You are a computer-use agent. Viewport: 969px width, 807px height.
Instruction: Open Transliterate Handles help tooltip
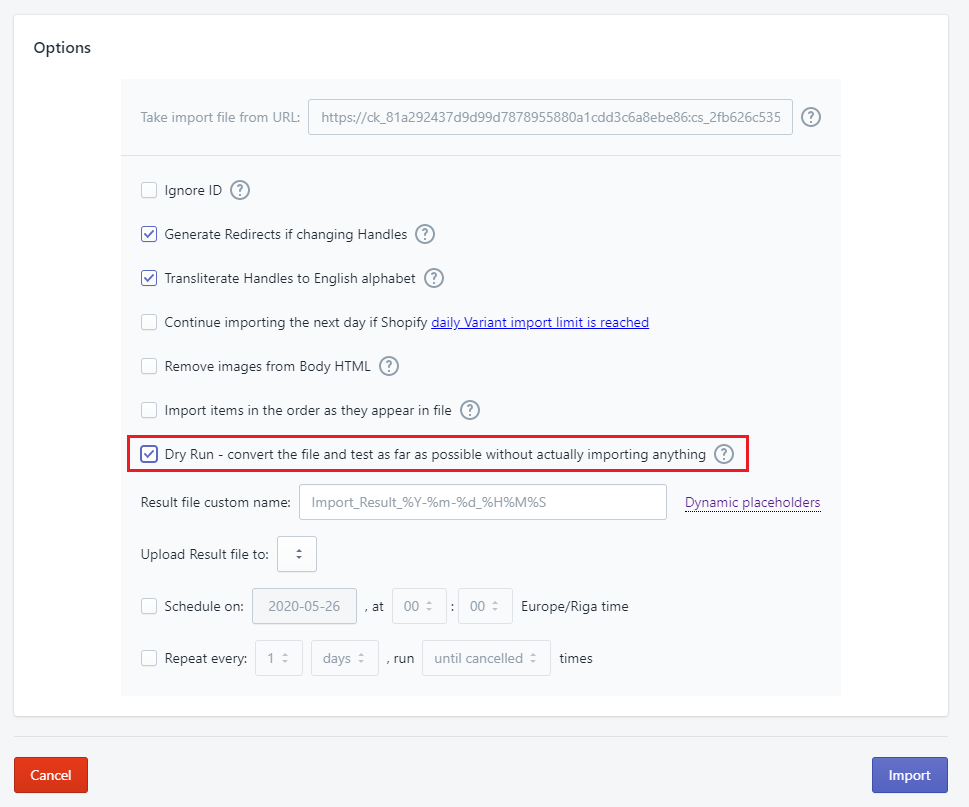433,278
